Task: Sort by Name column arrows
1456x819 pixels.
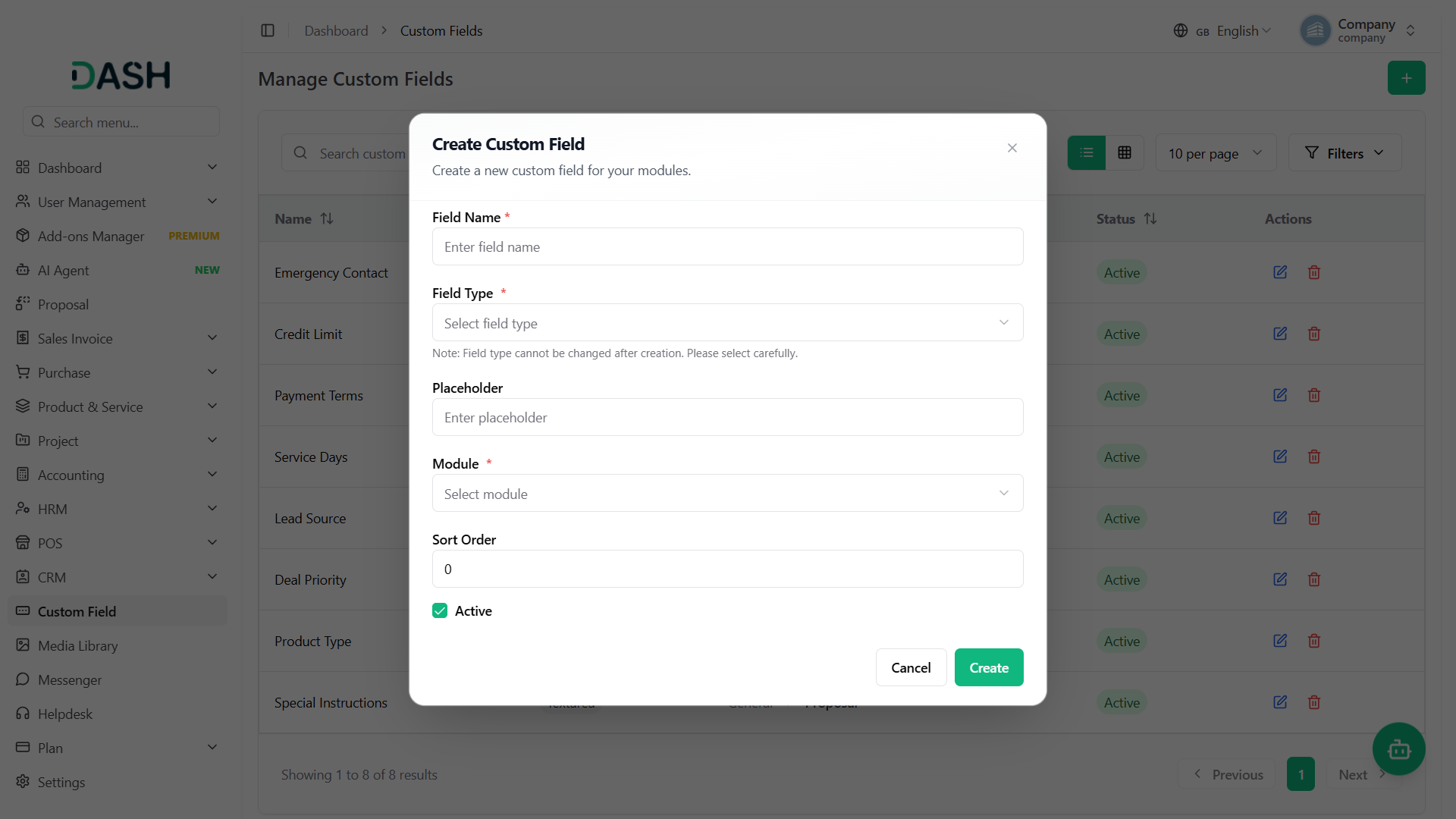Action: pos(327,218)
